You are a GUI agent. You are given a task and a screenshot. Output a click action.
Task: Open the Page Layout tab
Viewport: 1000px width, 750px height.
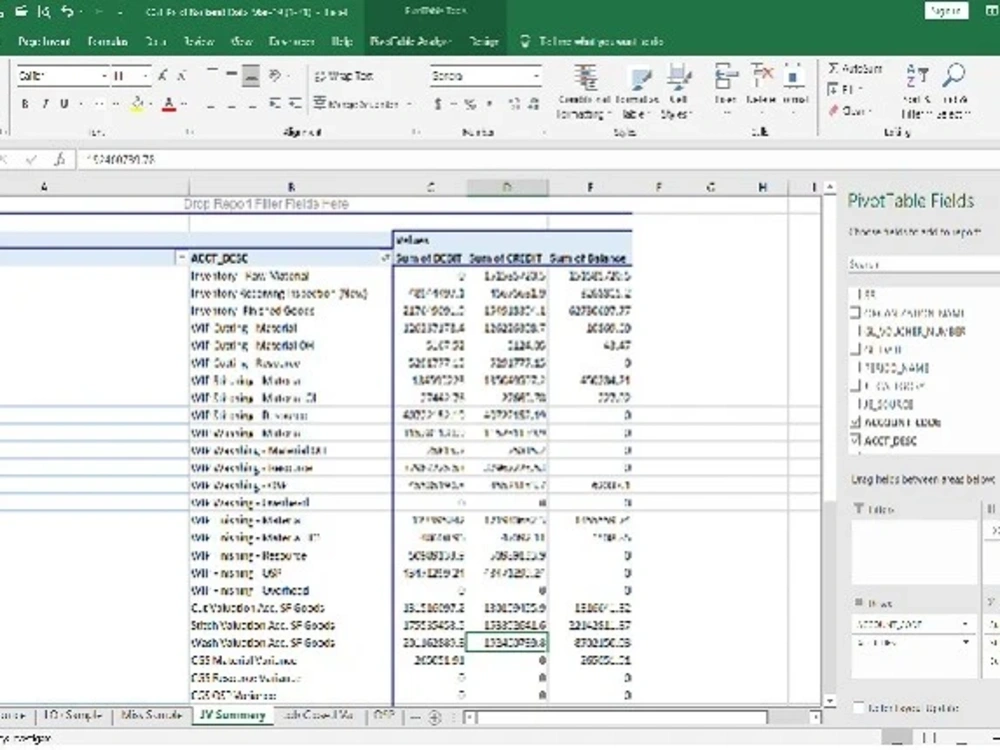[44, 41]
